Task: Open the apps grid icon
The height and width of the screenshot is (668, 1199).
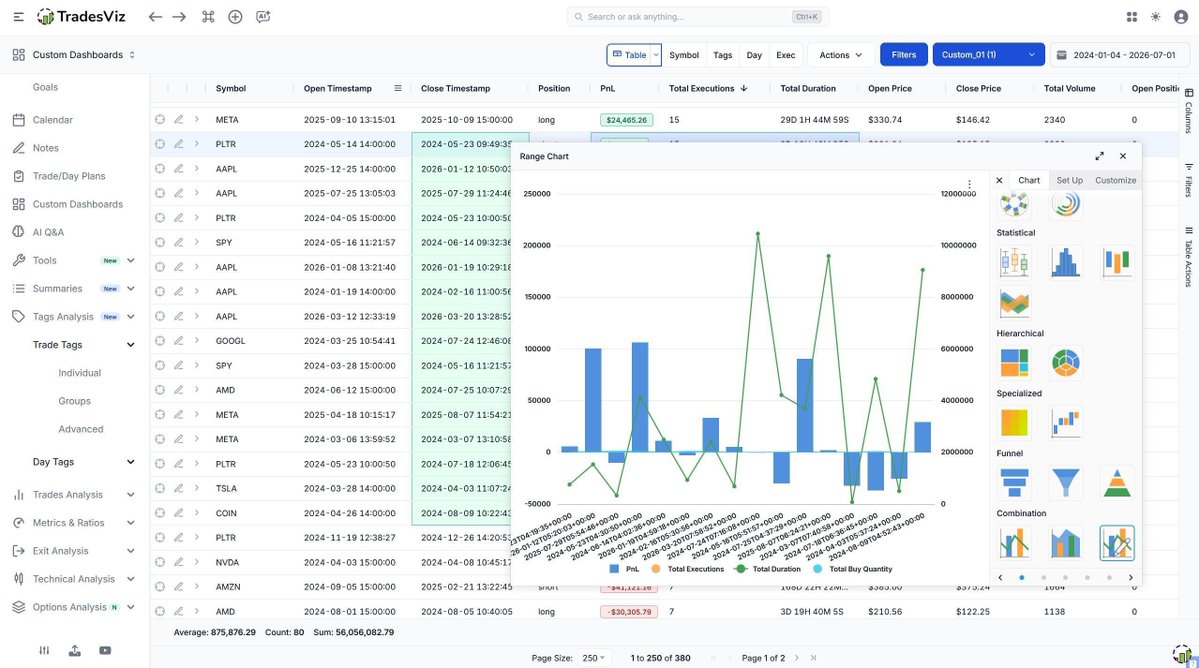Action: tap(1132, 17)
